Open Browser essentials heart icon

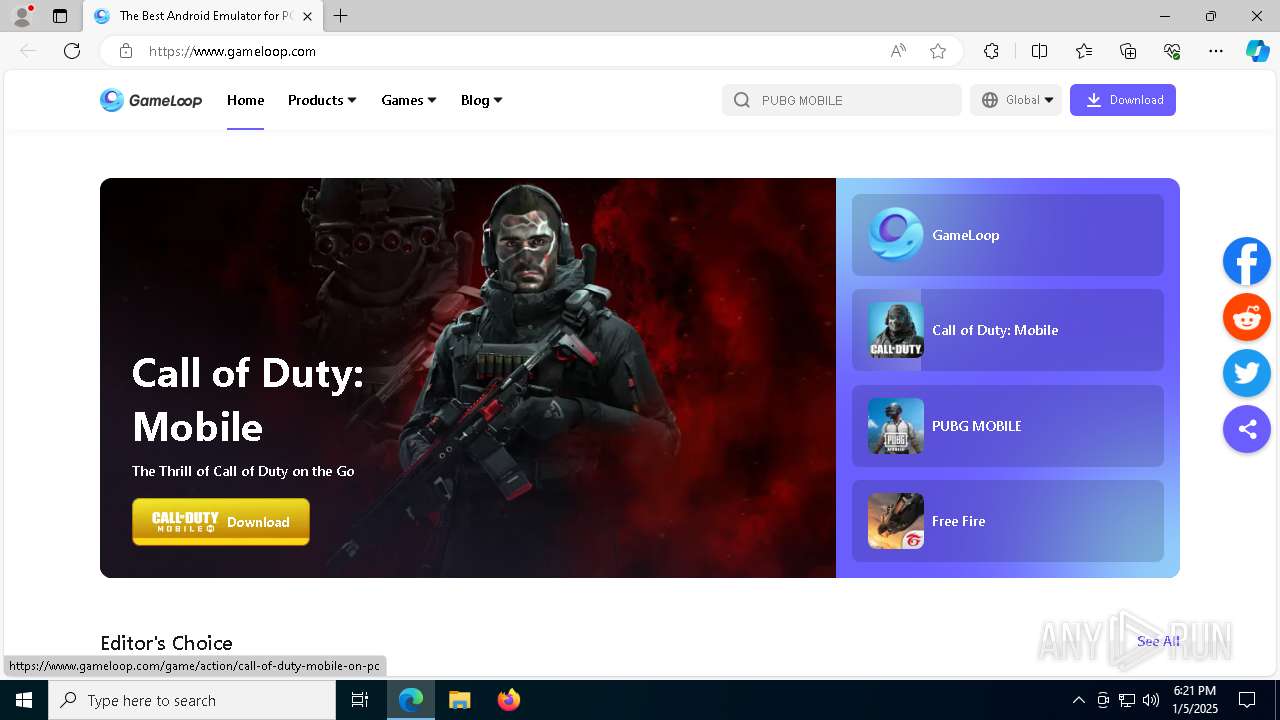pos(1172,51)
